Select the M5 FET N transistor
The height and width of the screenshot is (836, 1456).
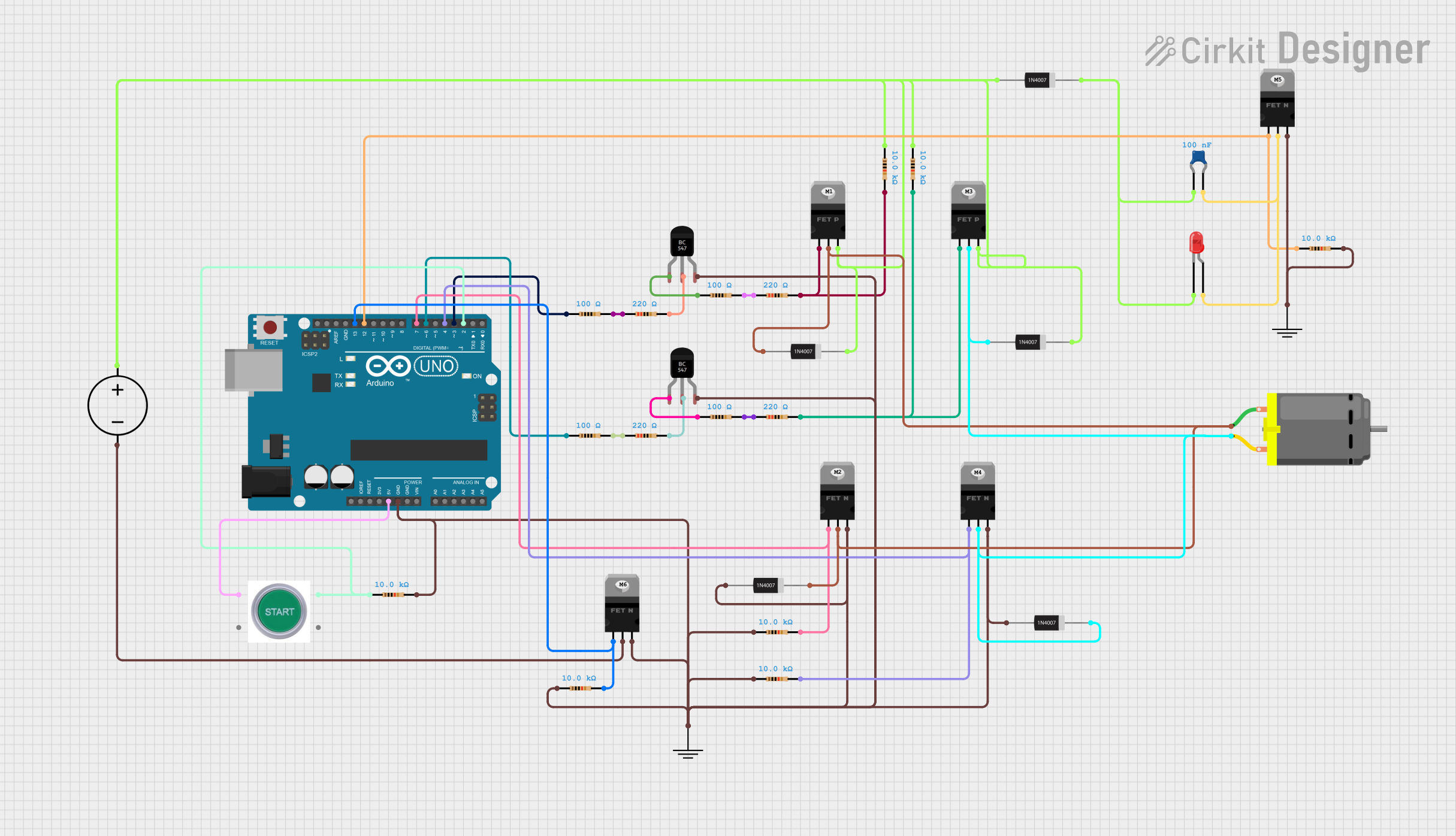pyautogui.click(x=1277, y=99)
